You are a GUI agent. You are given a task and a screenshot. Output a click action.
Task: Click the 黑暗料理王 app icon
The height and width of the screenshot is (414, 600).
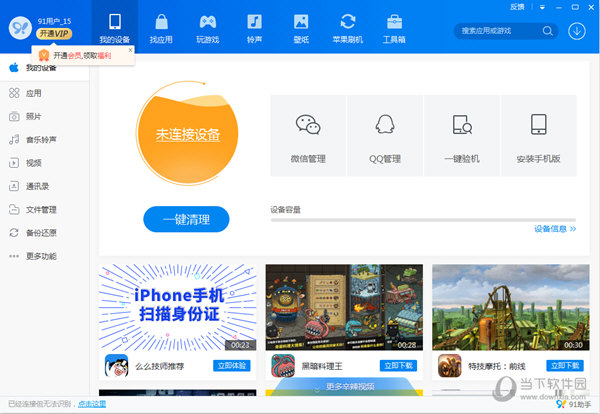283,366
